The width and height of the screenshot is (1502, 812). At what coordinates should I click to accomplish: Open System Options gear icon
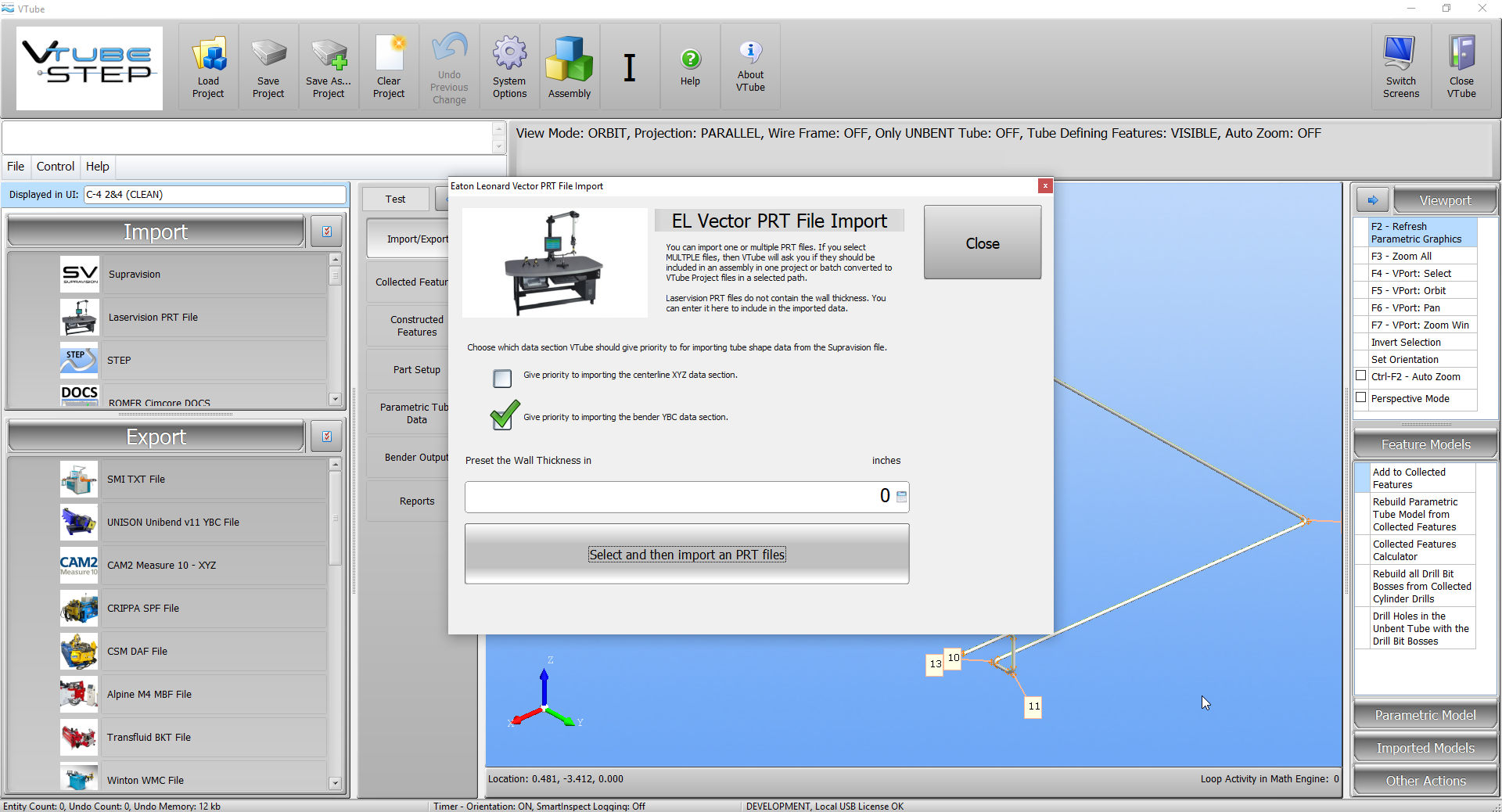coord(509,55)
